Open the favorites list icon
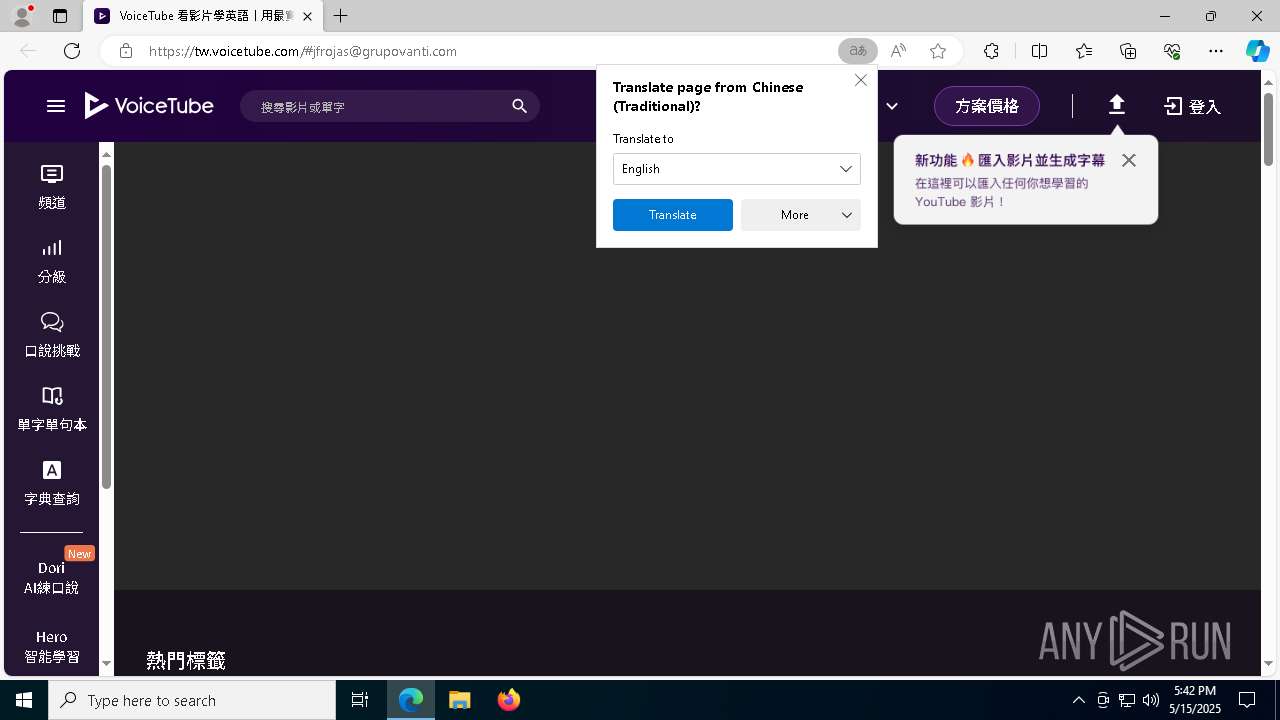 pos(1084,51)
